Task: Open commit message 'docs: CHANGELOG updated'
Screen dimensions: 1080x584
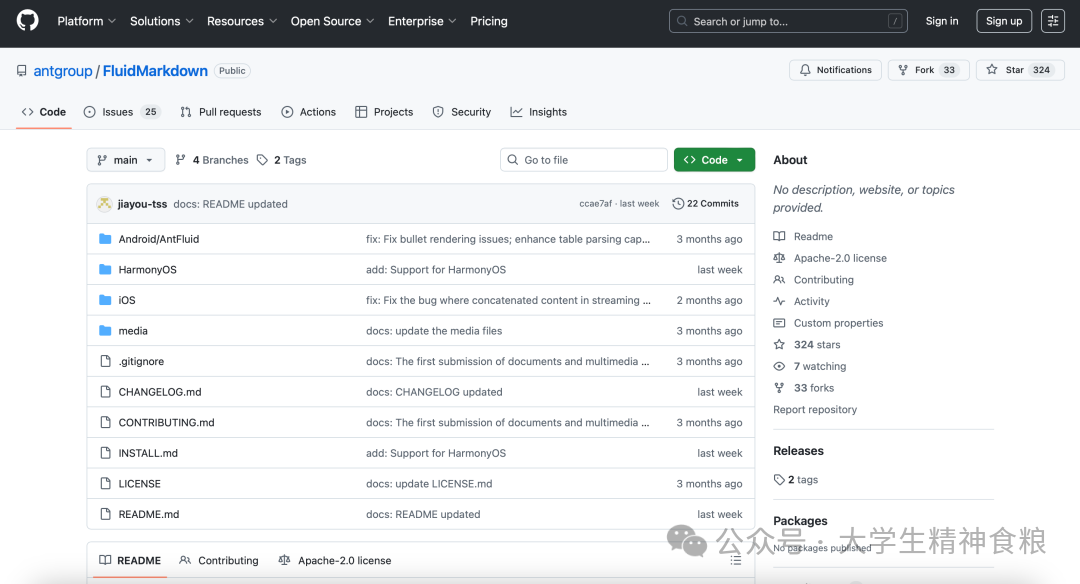Action: 434,392
